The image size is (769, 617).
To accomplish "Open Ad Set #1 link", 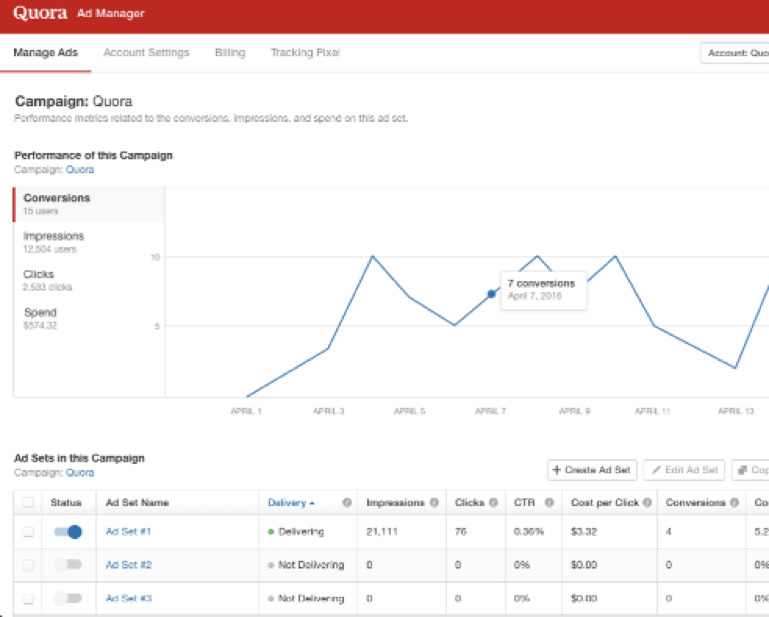I will coord(128,532).
